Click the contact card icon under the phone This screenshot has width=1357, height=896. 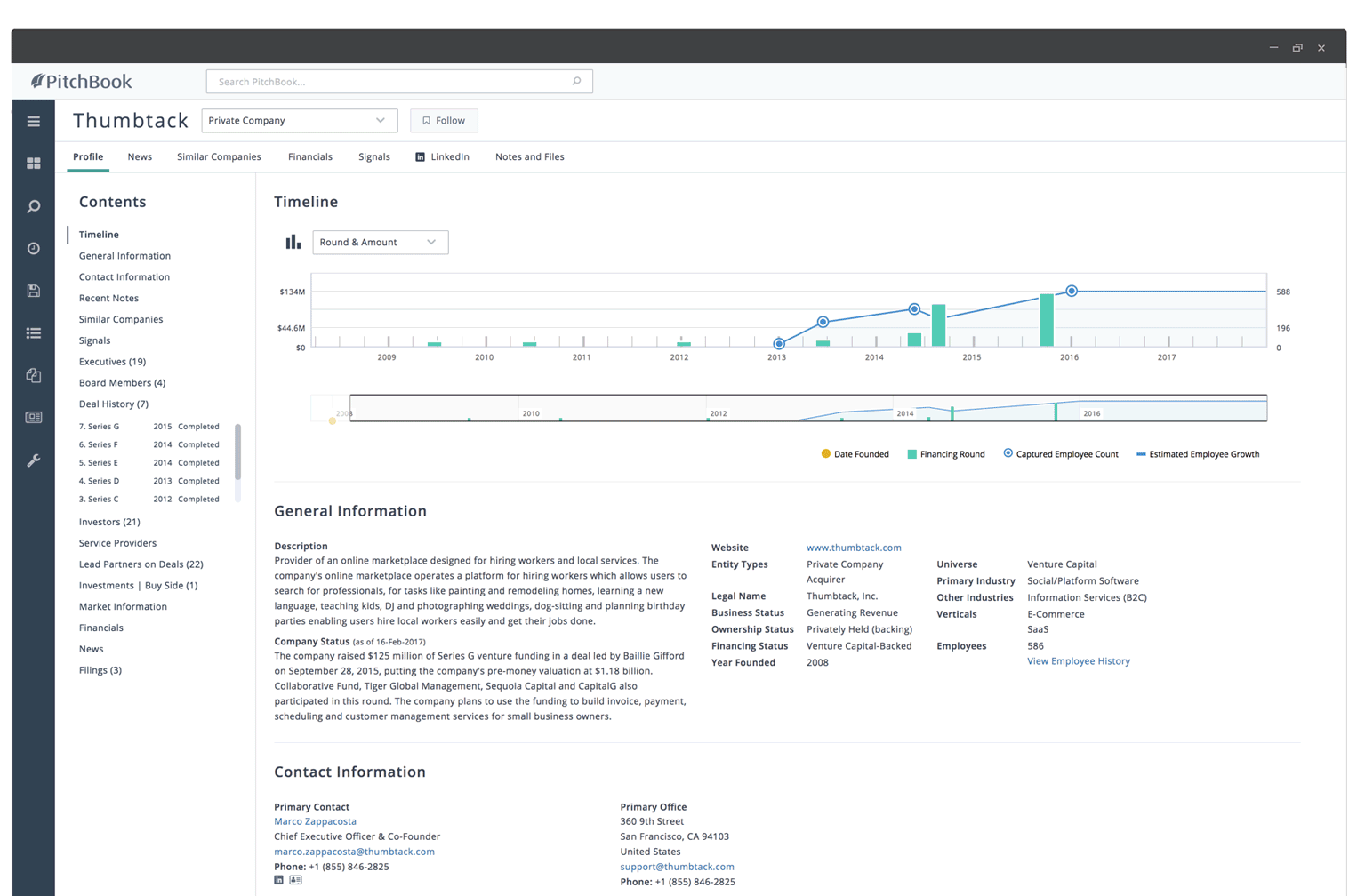tap(295, 880)
